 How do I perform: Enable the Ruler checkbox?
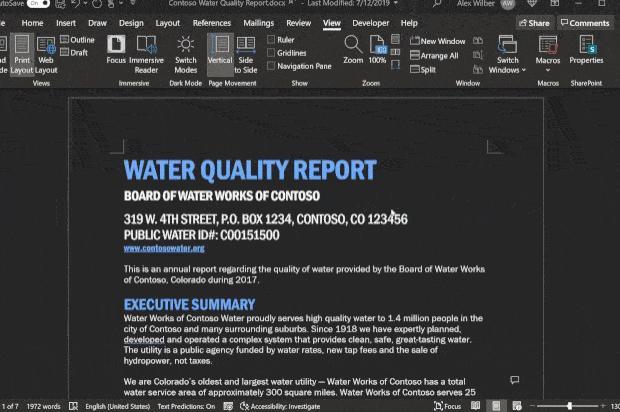click(272, 40)
